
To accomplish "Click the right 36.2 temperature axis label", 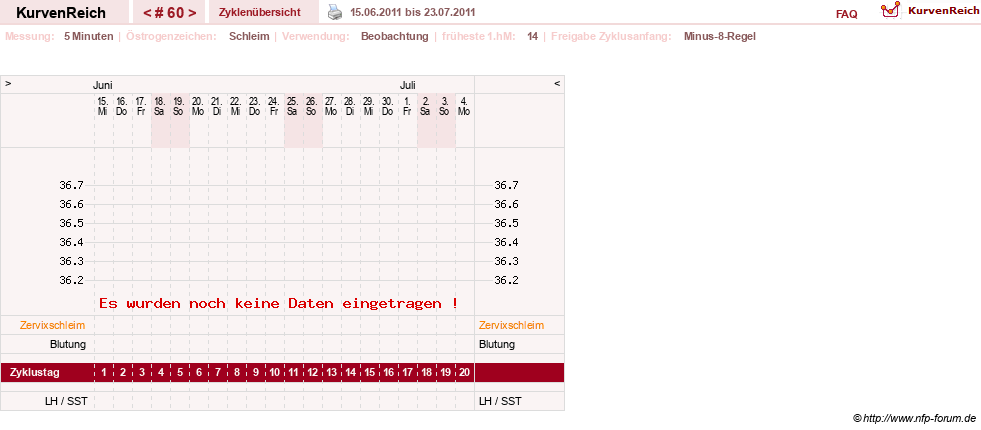I will coord(506,280).
